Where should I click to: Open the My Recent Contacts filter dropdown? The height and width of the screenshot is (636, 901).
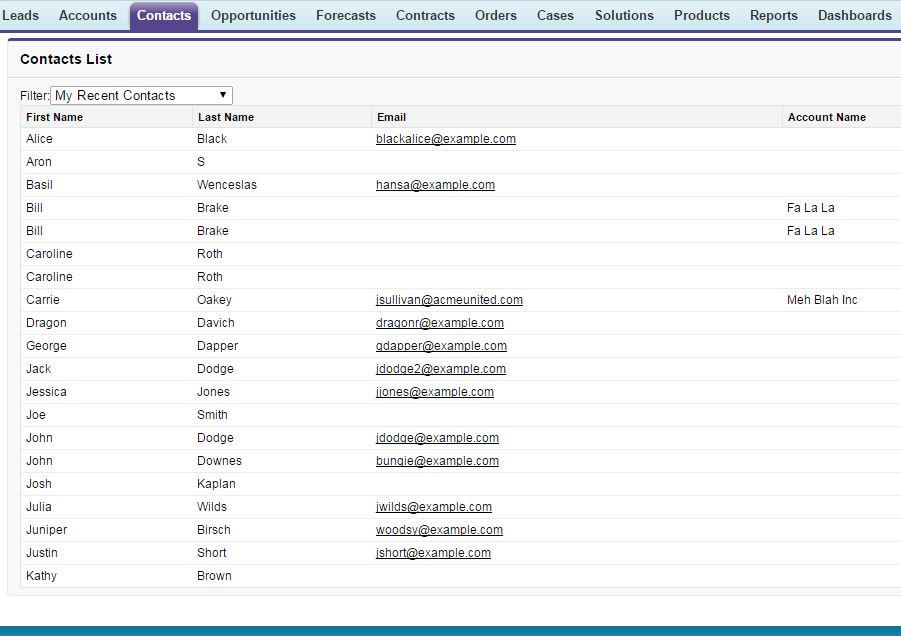coord(141,95)
